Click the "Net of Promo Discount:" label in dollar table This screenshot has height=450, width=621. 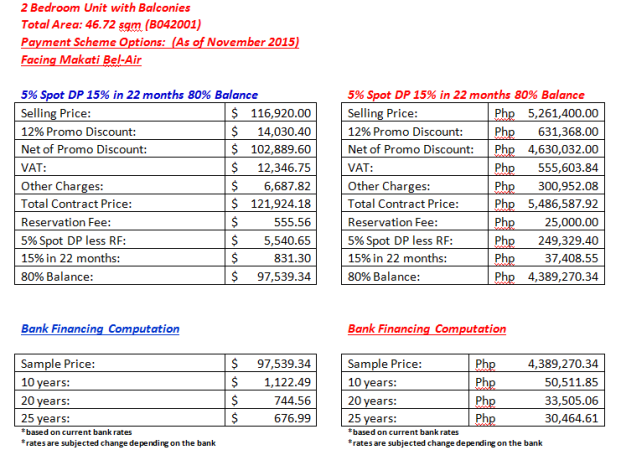(x=84, y=149)
